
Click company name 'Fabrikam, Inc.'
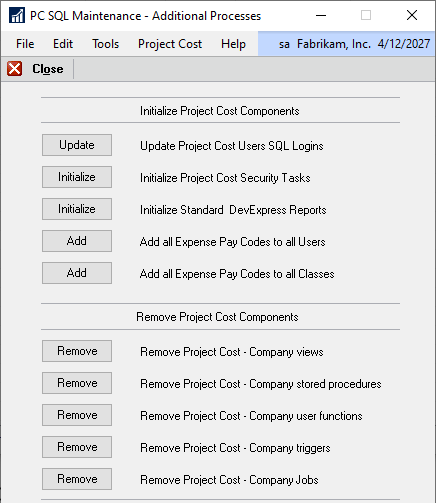(334, 44)
